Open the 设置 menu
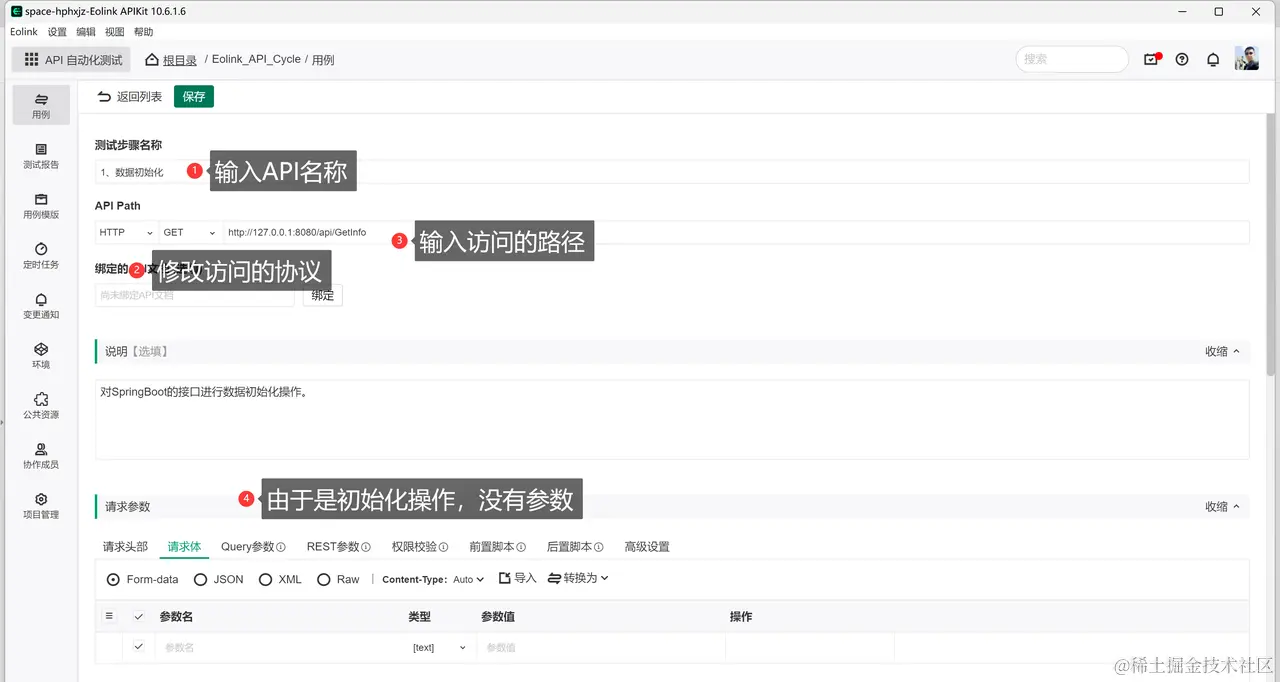Viewport: 1280px width, 682px height. click(57, 32)
